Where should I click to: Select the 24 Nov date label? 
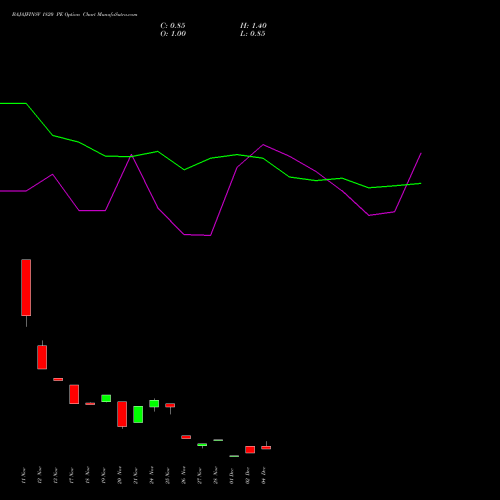point(152,476)
